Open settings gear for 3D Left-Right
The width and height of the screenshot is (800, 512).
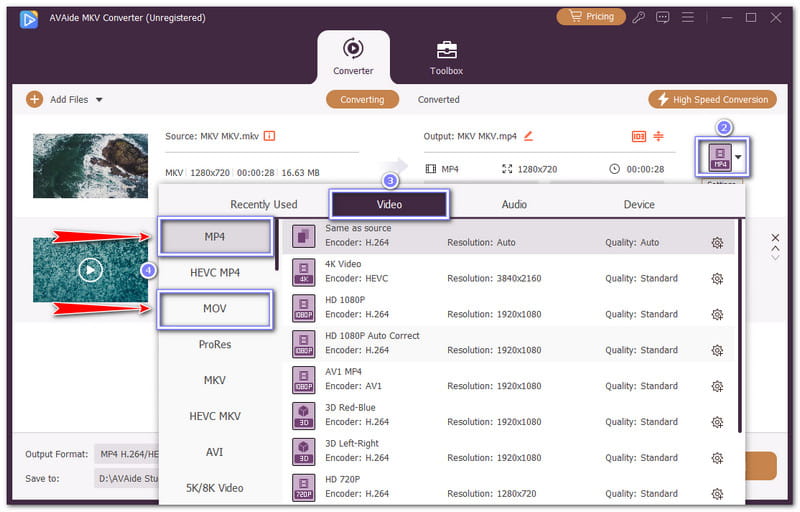coord(717,458)
